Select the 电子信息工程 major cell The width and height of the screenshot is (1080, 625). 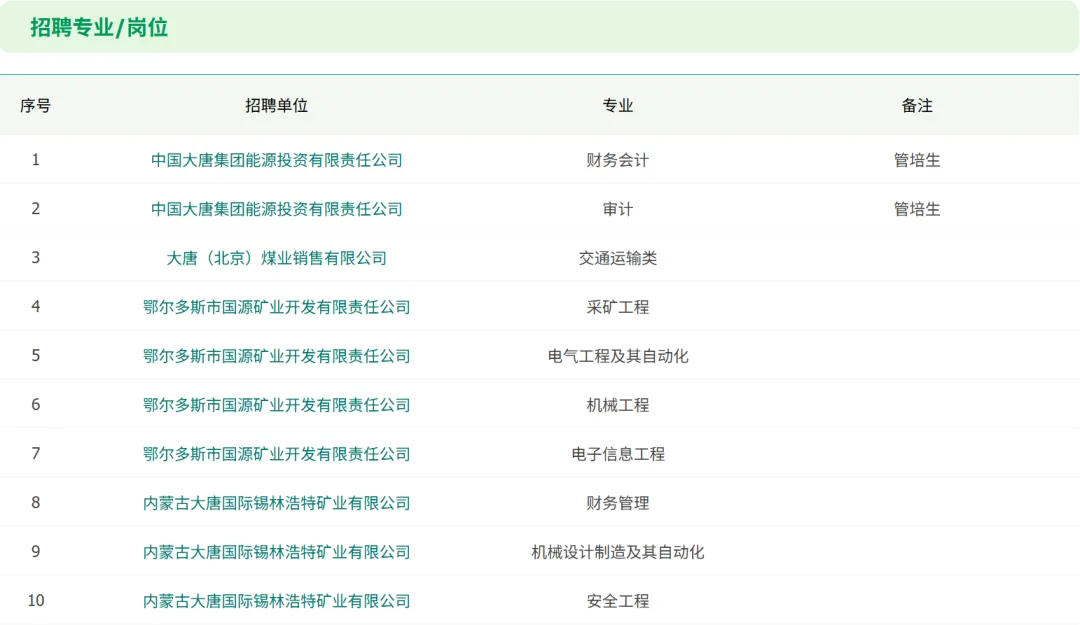point(618,453)
